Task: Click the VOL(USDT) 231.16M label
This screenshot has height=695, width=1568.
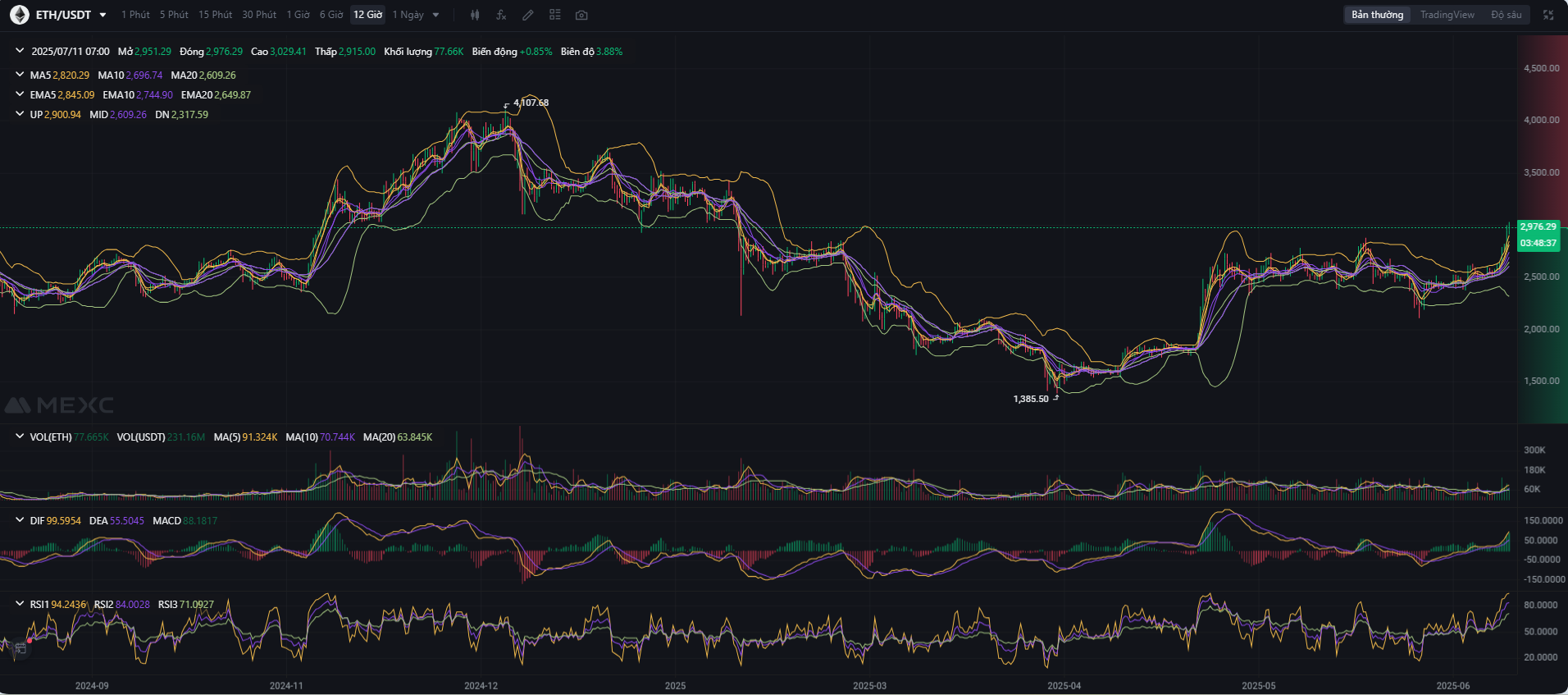Action: 161,437
